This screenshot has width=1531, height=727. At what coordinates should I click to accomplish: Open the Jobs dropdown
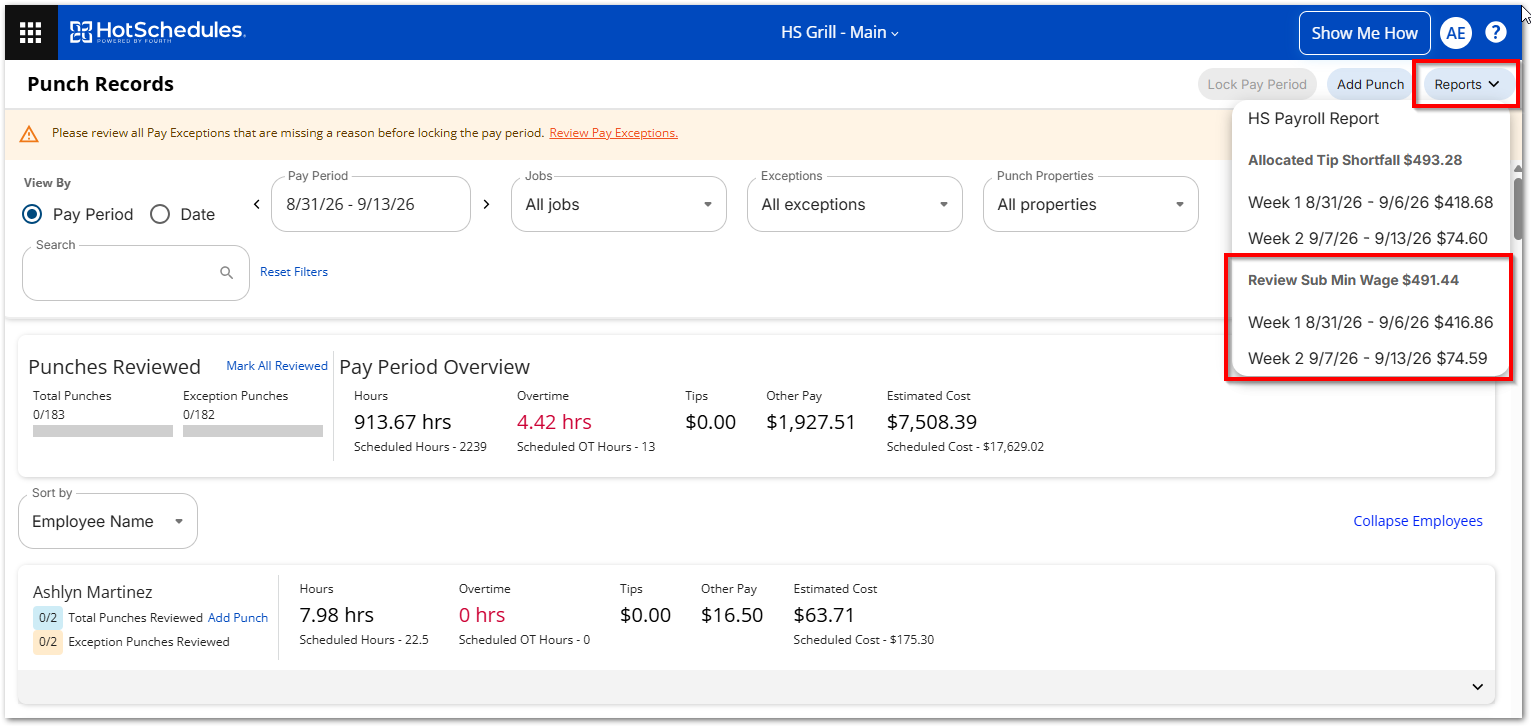pos(619,204)
